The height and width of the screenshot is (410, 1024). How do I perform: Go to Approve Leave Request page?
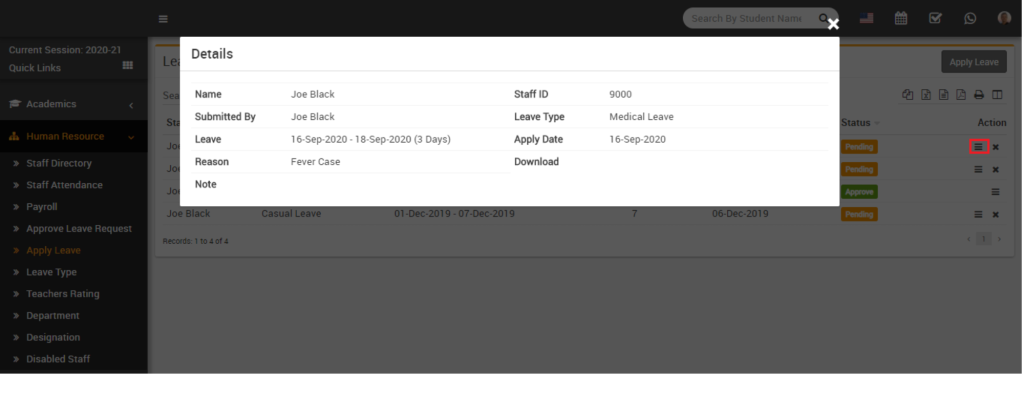pyautogui.click(x=79, y=229)
